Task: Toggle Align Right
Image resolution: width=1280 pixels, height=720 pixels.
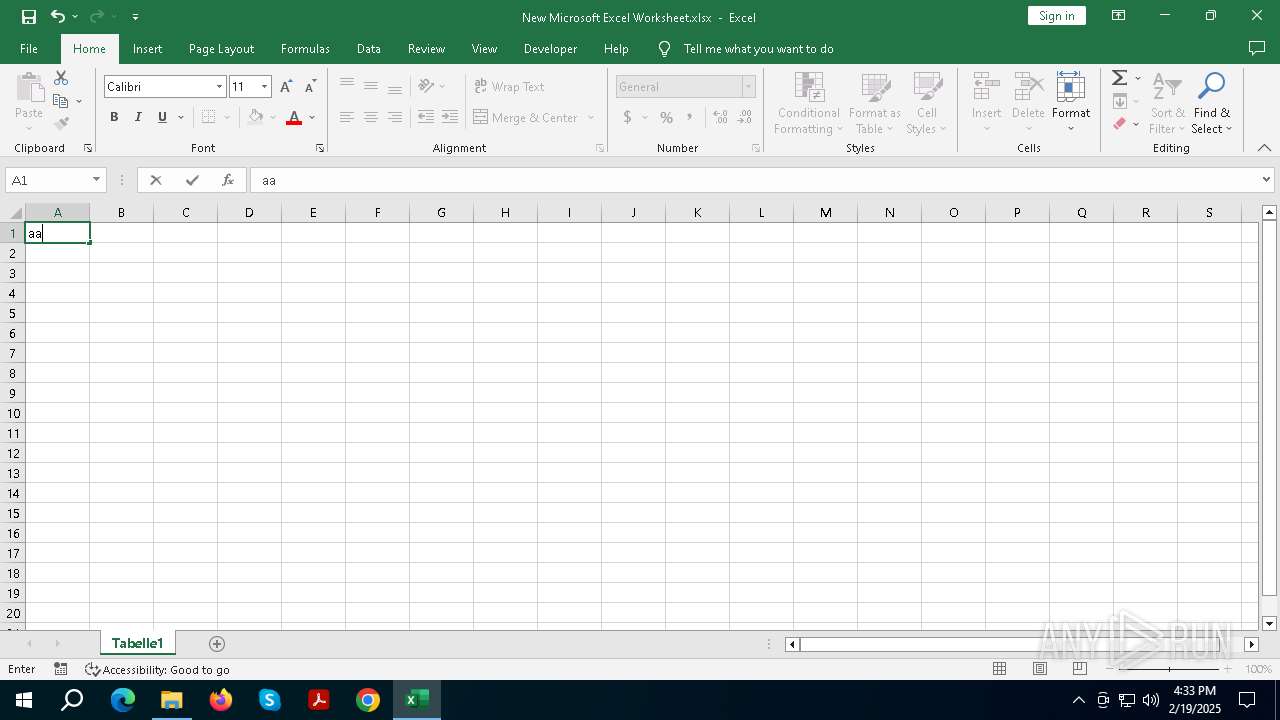Action: click(395, 117)
